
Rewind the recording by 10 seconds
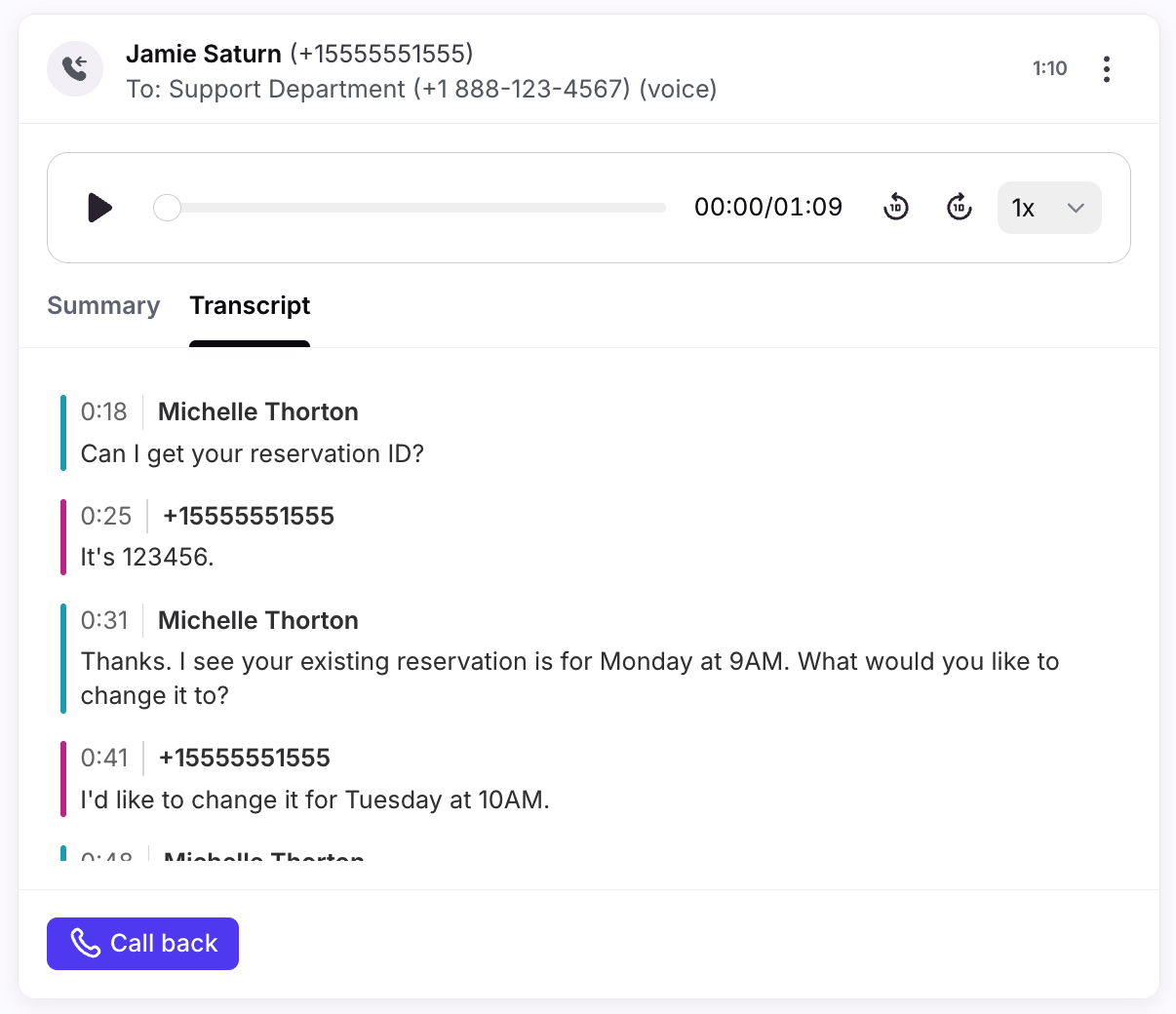click(895, 207)
